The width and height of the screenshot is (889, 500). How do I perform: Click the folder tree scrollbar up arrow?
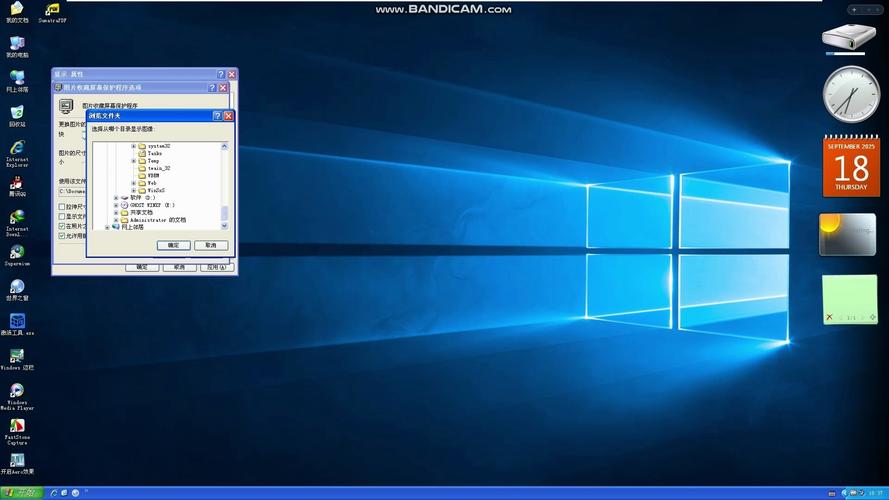pyautogui.click(x=225, y=146)
